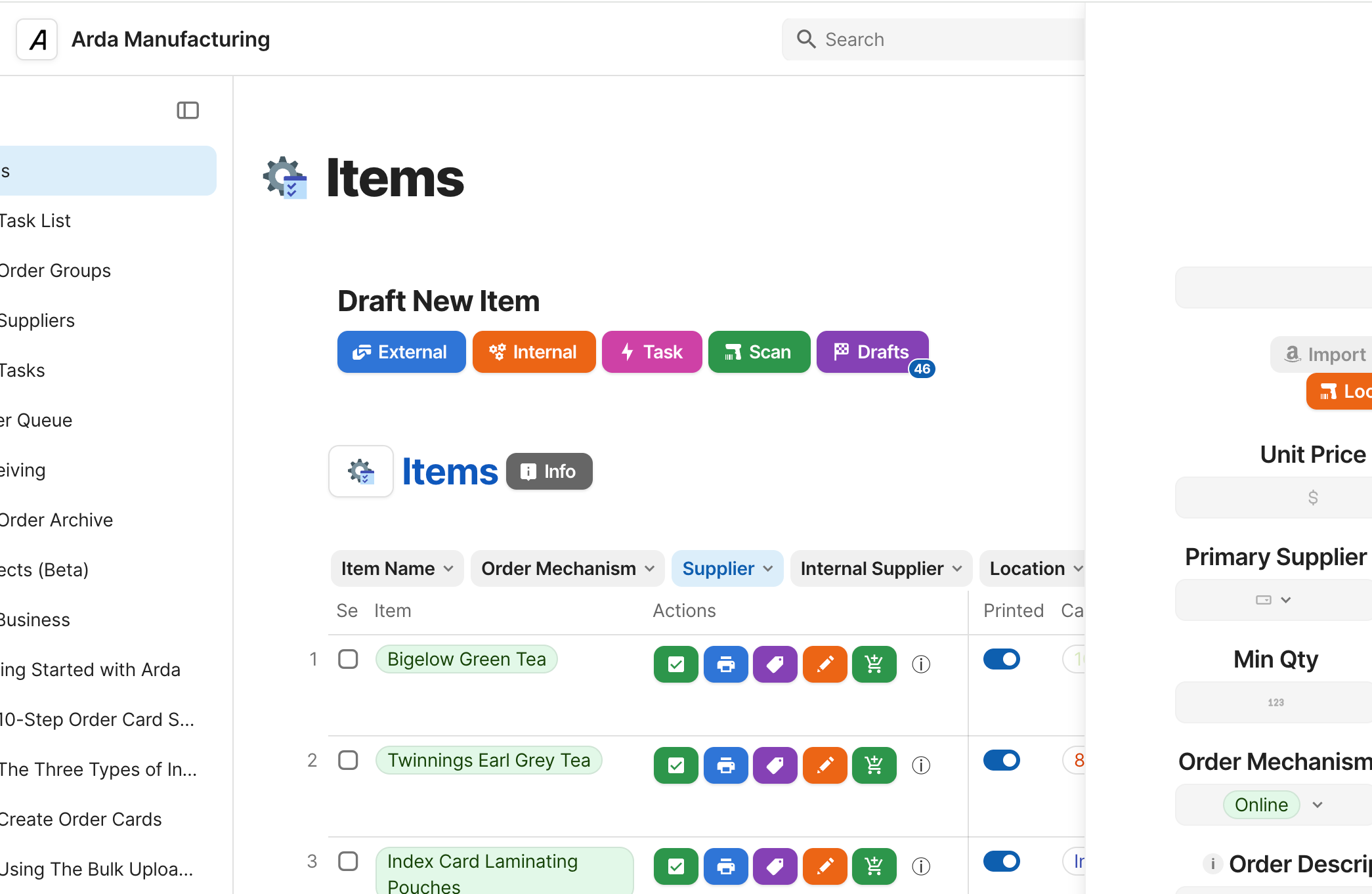The height and width of the screenshot is (894, 1372).
Task: Click the purple tag icon for Bigelow Green Tea
Action: tap(775, 664)
